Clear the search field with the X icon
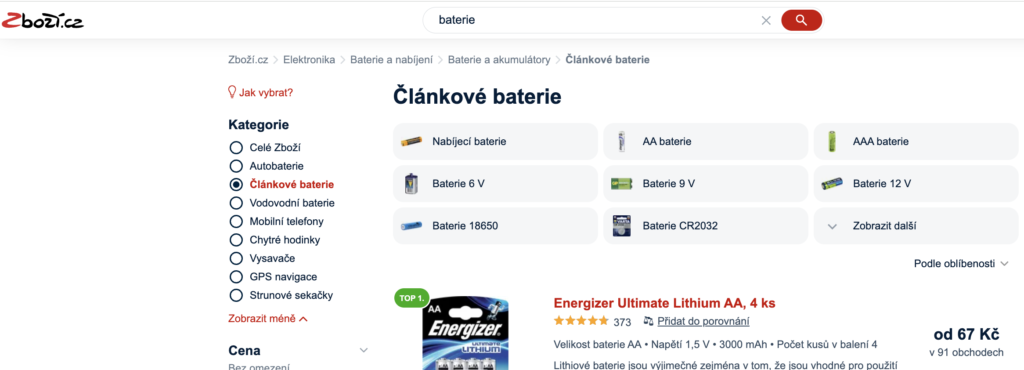The width and height of the screenshot is (1024, 370). (766, 20)
